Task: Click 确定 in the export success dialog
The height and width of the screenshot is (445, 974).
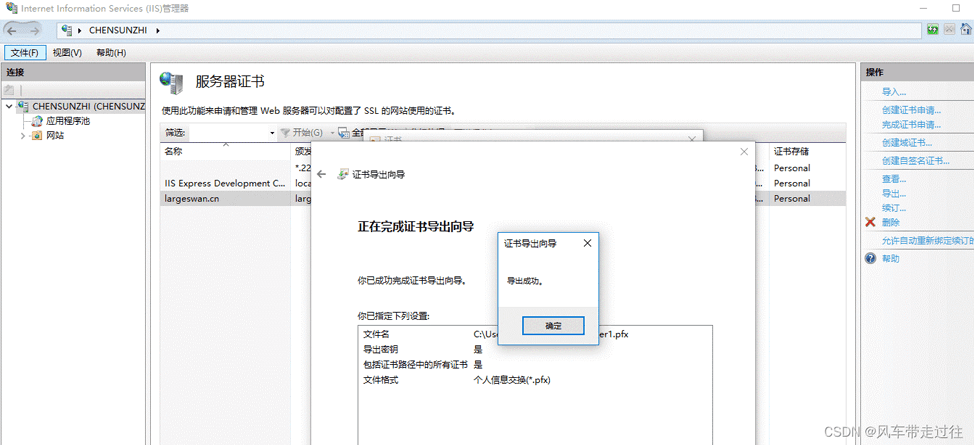Action: [x=553, y=326]
